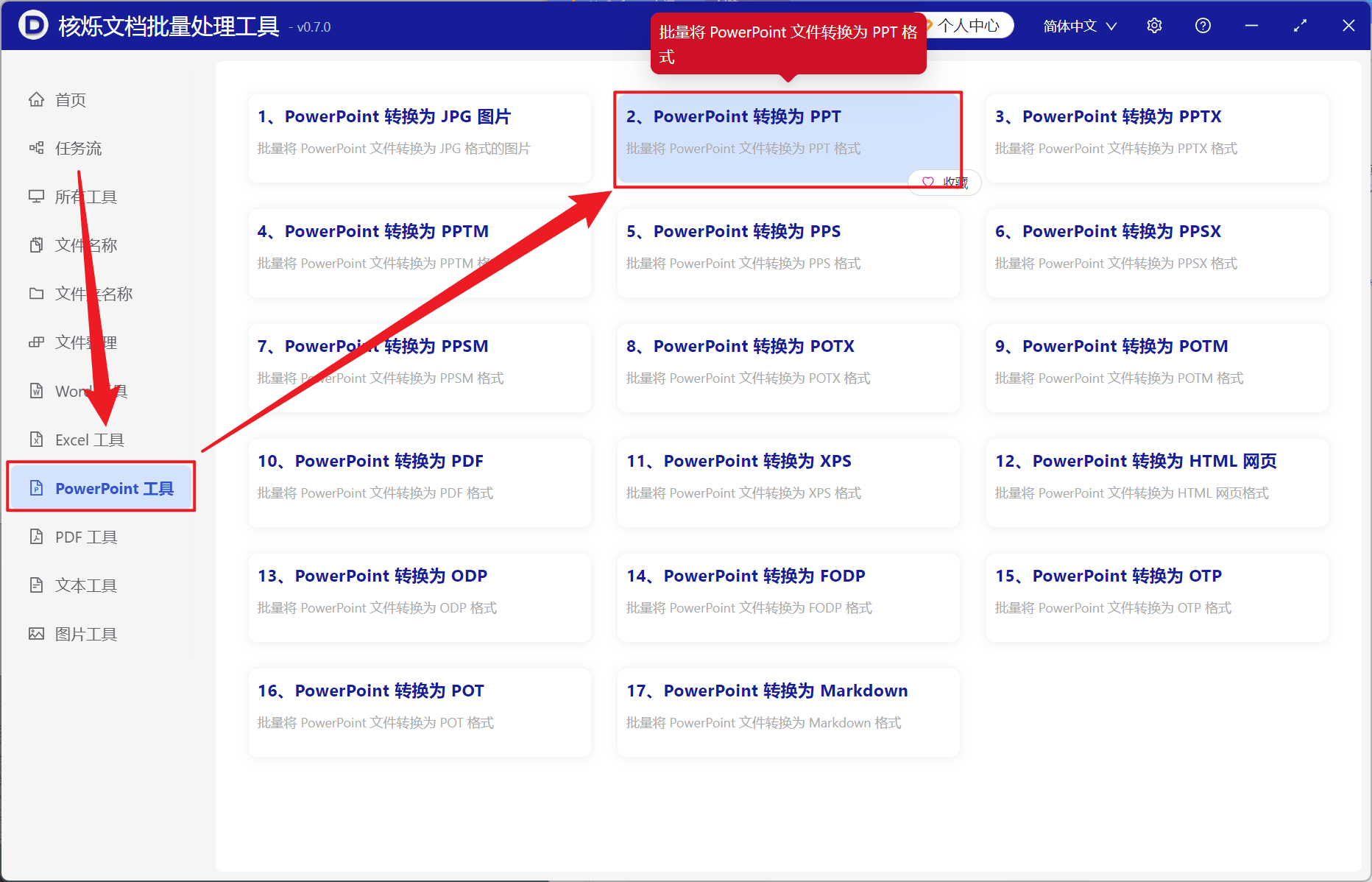Screen dimensions: 1372x882
Task: Open PowerPoint 转换为 PDF tool card
Action: tap(420, 482)
